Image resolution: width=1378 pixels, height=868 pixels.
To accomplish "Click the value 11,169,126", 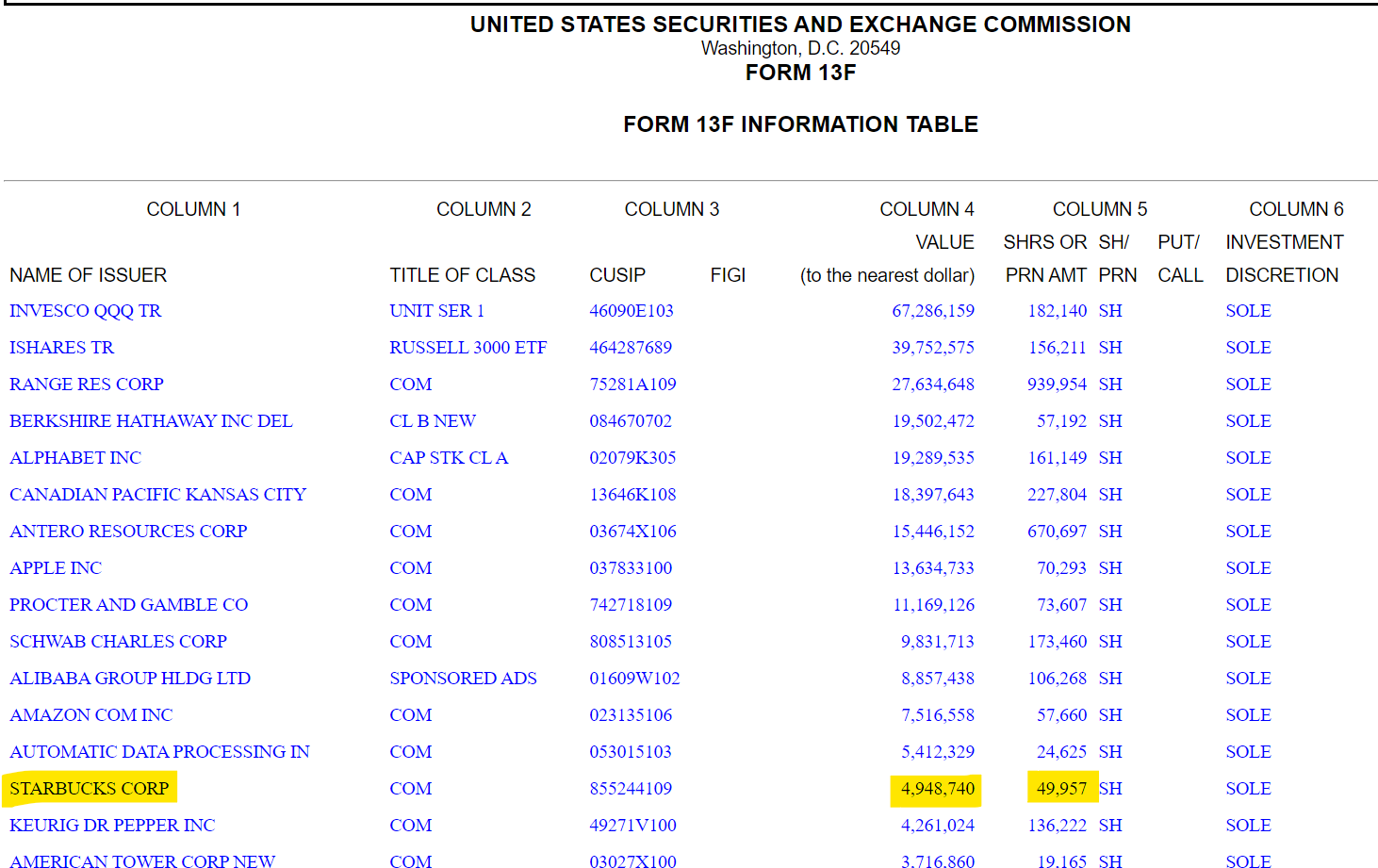I will click(x=933, y=605).
